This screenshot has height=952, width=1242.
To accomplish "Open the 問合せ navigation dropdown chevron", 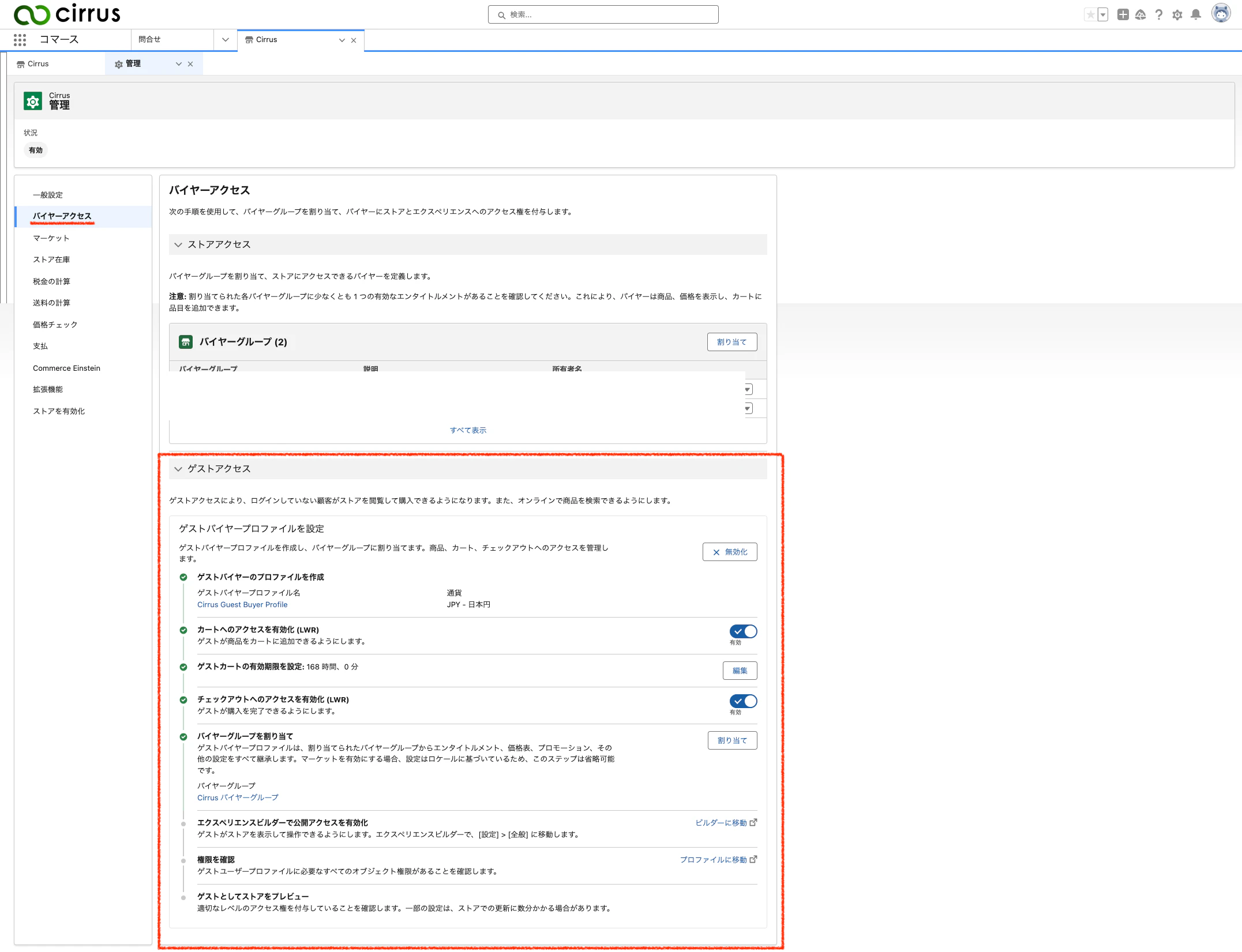I will [226, 40].
